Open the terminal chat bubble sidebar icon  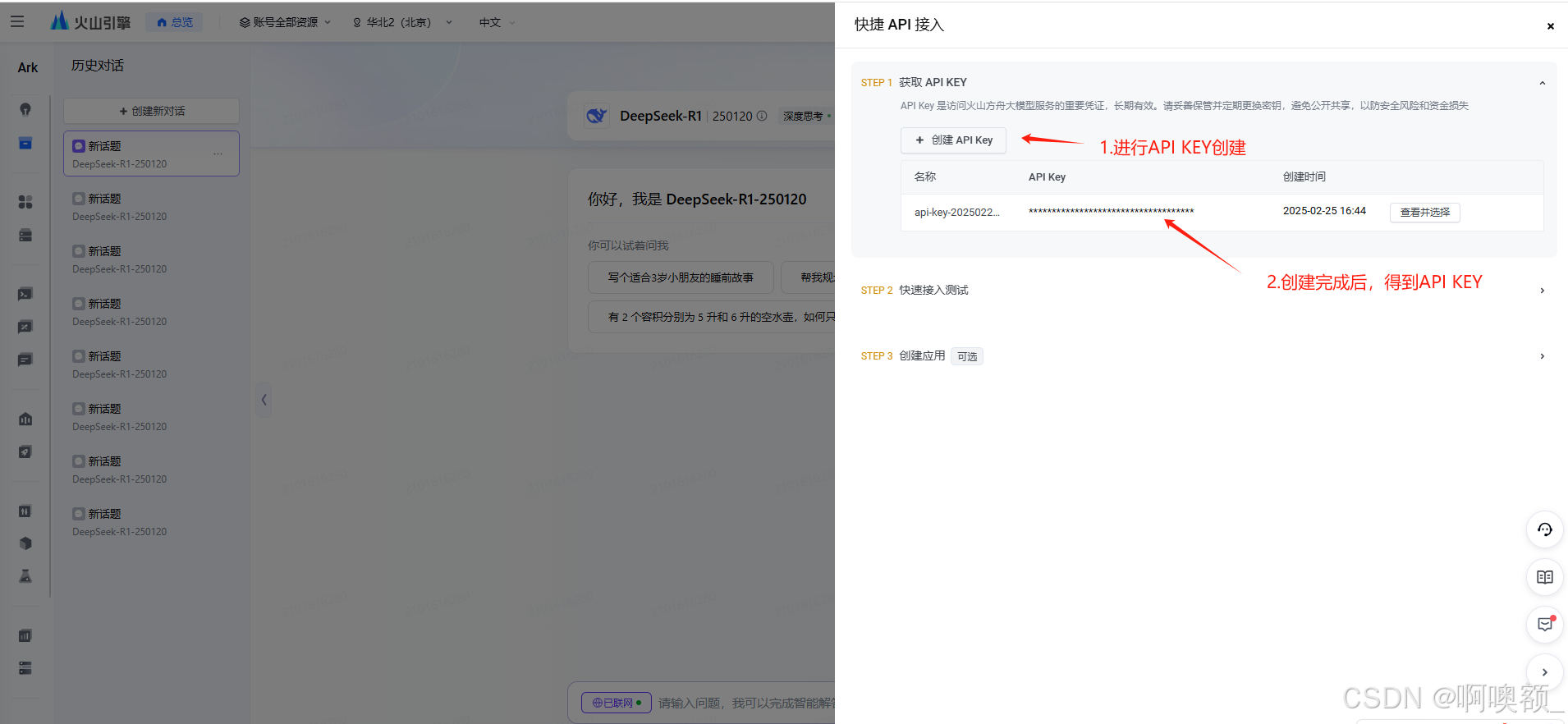pyautogui.click(x=25, y=294)
